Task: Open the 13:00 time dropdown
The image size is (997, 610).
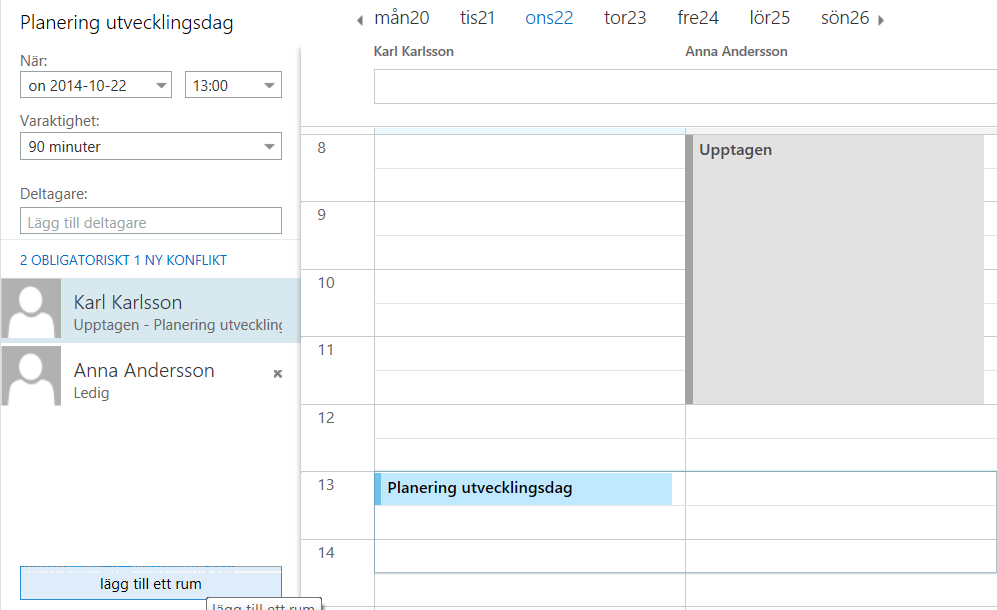Action: [x=269, y=86]
